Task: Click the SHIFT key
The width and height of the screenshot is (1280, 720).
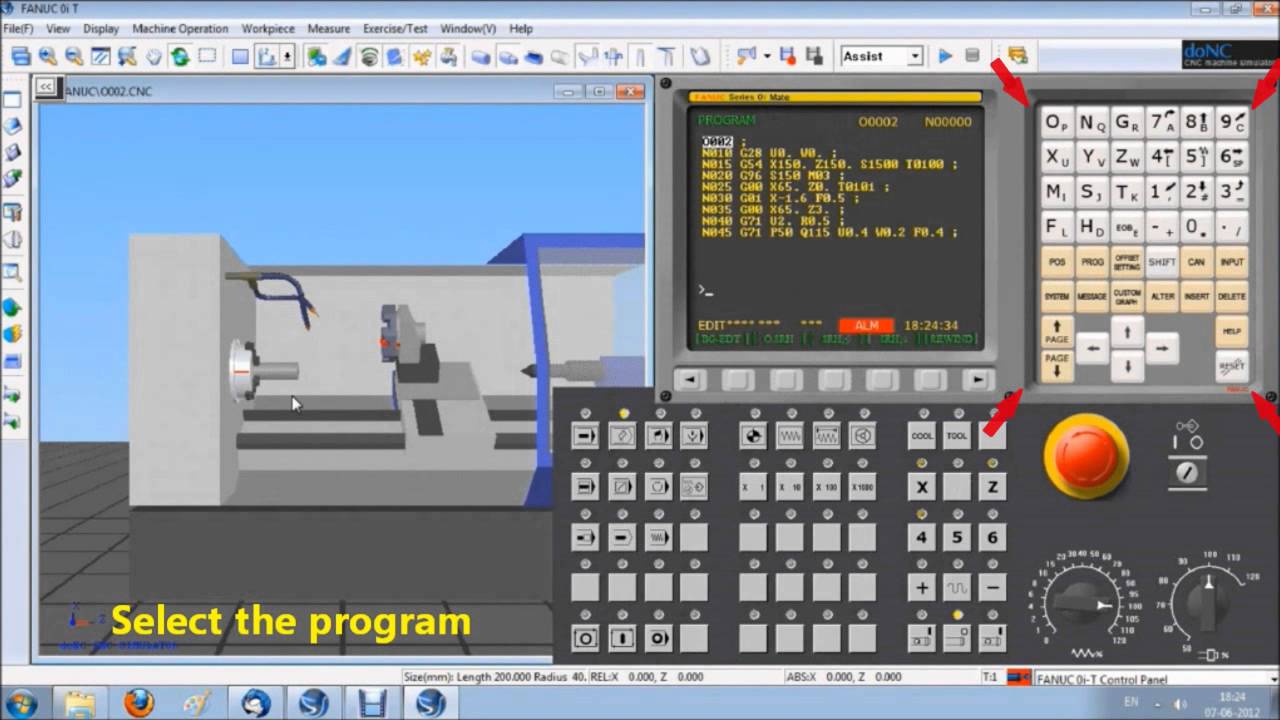Action: point(1162,262)
